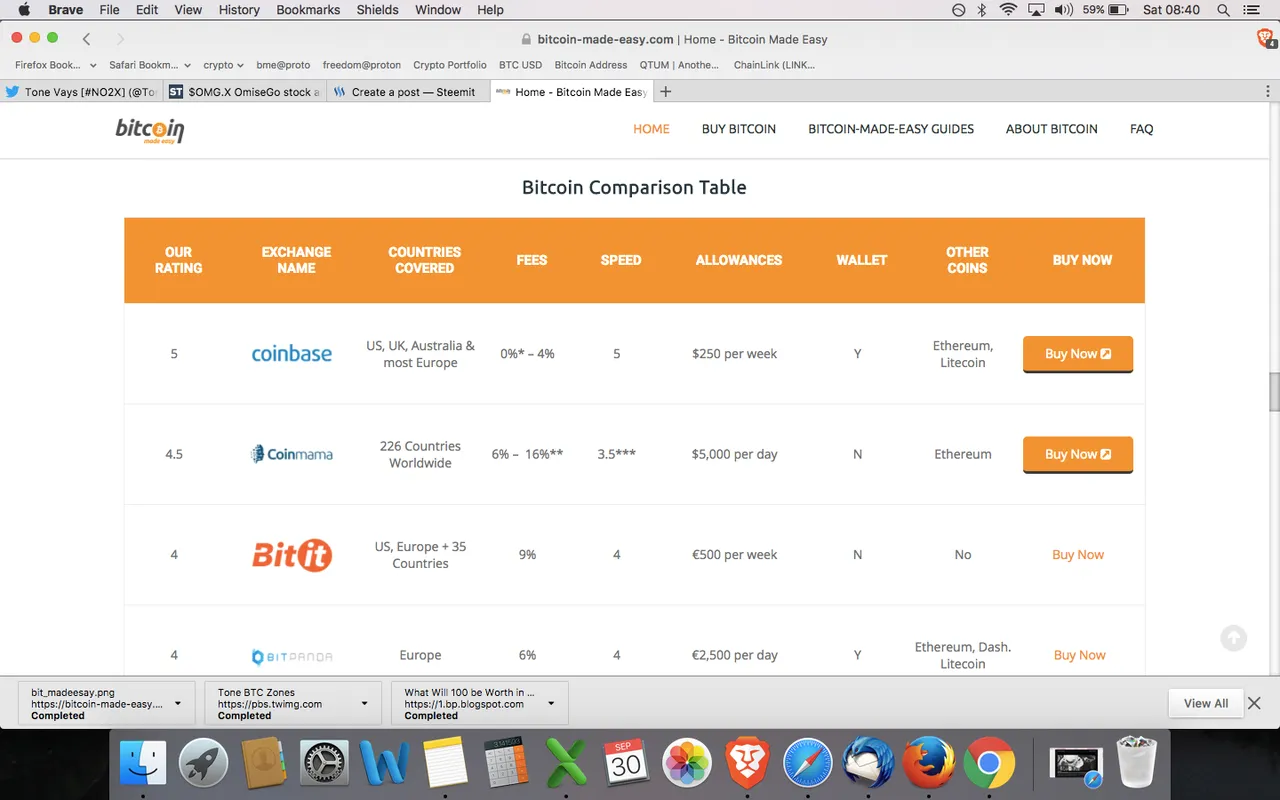Click the Brave Shields lion icon in toolbar
Viewport: 1280px width, 800px height.
coord(1265,38)
